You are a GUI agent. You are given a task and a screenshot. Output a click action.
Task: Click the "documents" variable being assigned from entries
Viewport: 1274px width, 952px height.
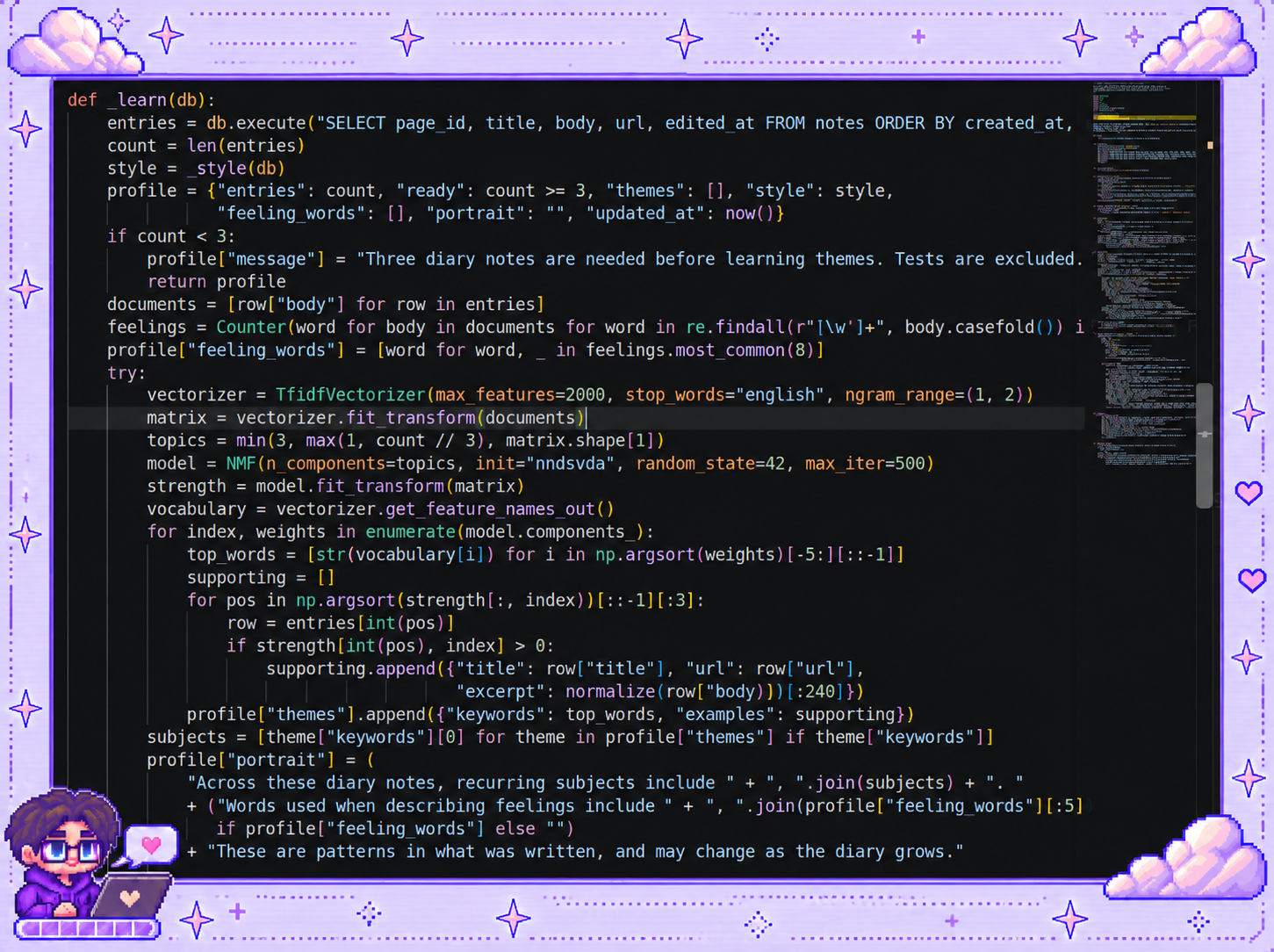152,305
